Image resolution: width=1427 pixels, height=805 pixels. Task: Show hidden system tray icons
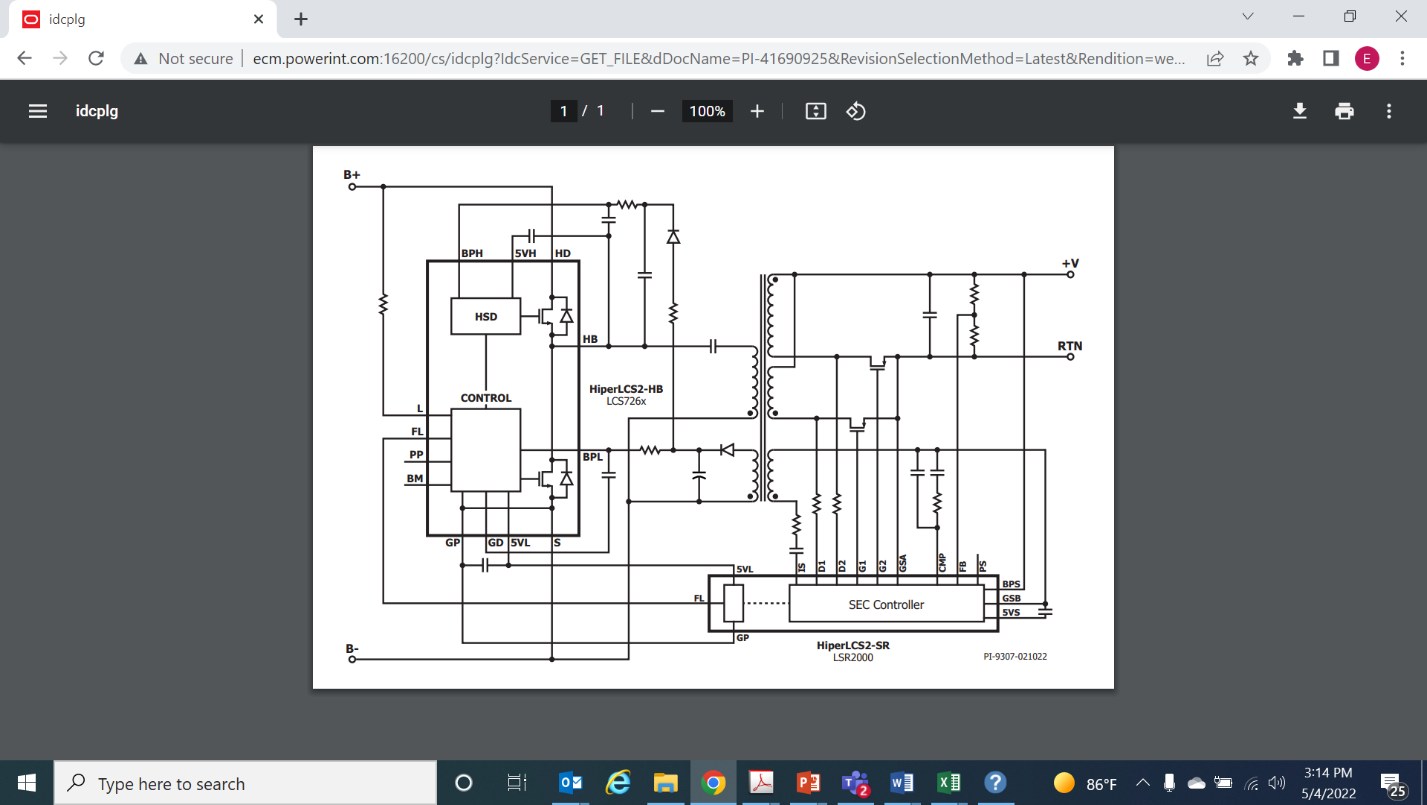coord(1142,783)
